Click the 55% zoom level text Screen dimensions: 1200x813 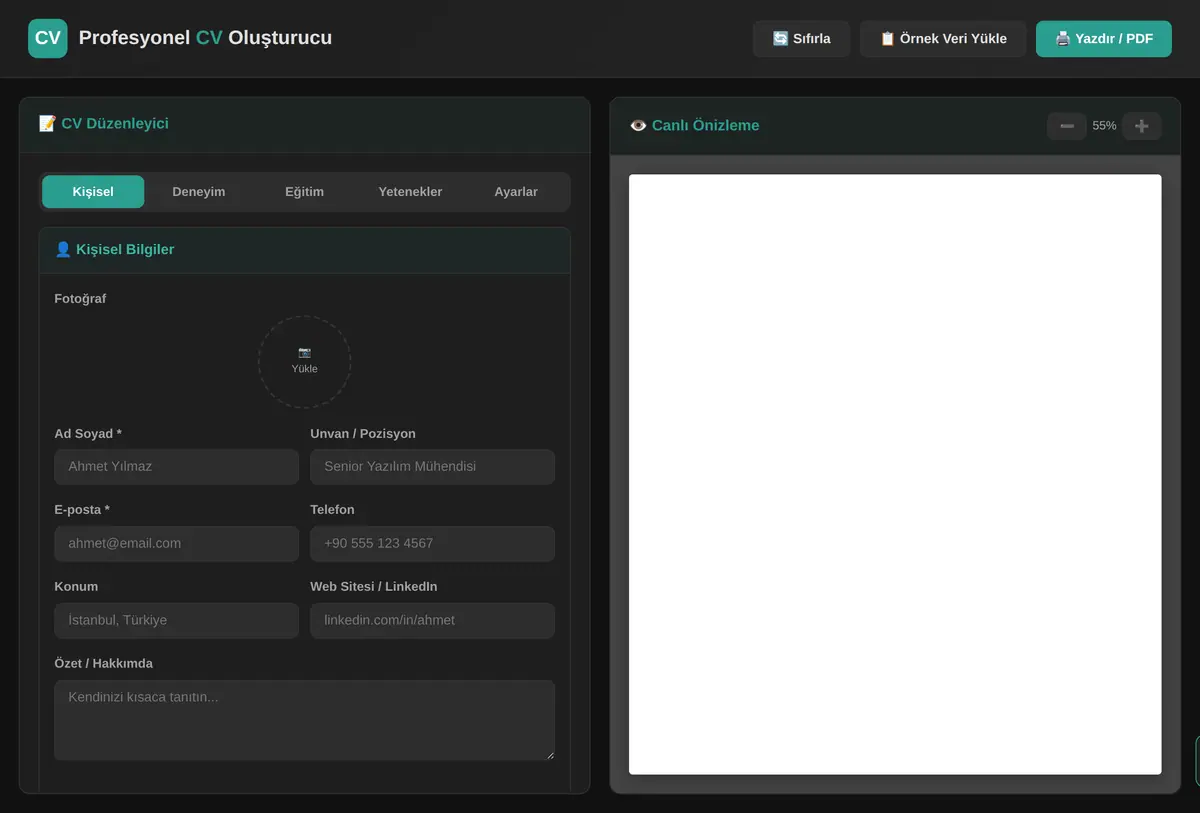[x=1104, y=126]
